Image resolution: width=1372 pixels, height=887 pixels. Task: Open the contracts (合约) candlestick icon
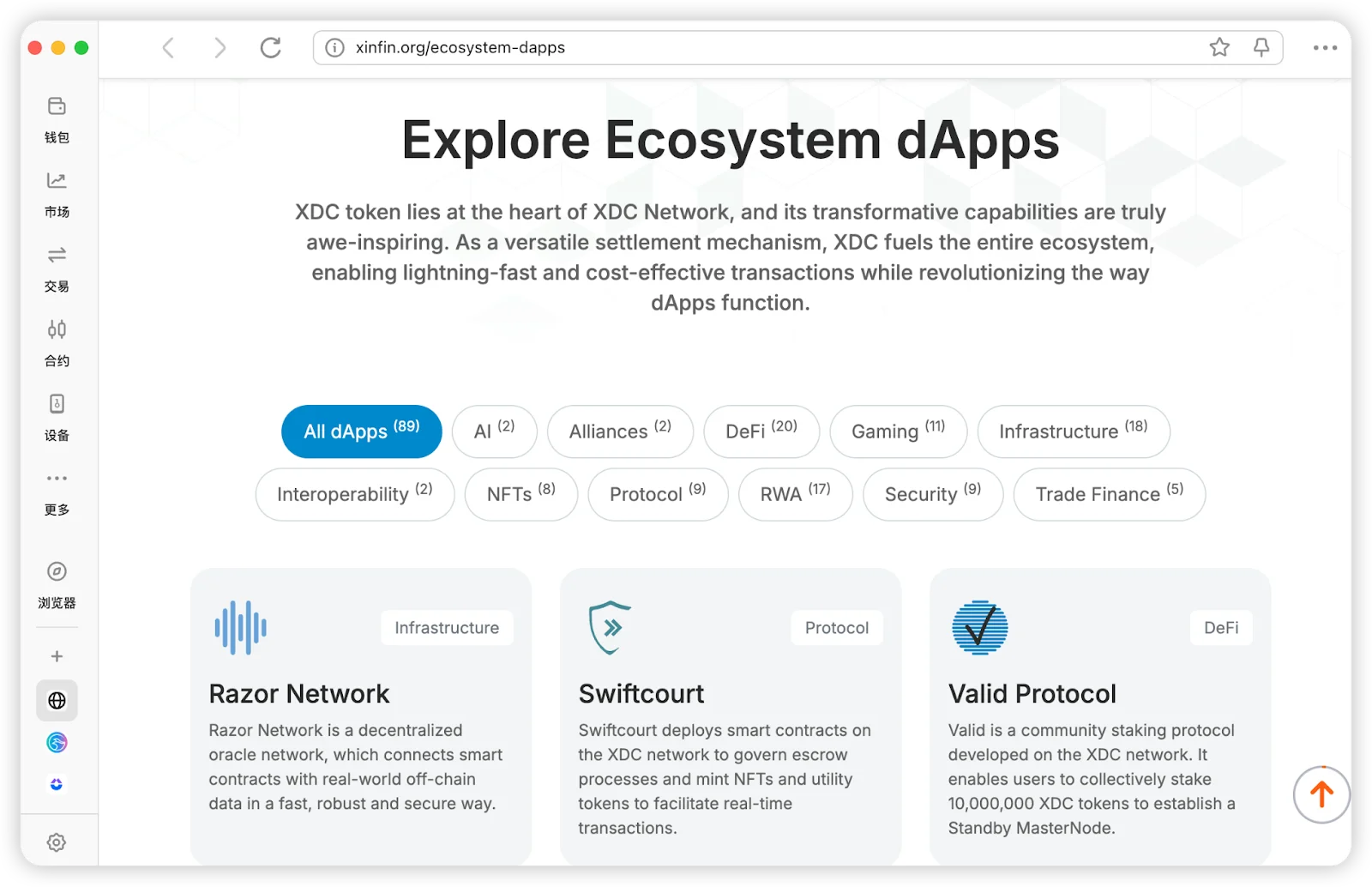[x=57, y=329]
